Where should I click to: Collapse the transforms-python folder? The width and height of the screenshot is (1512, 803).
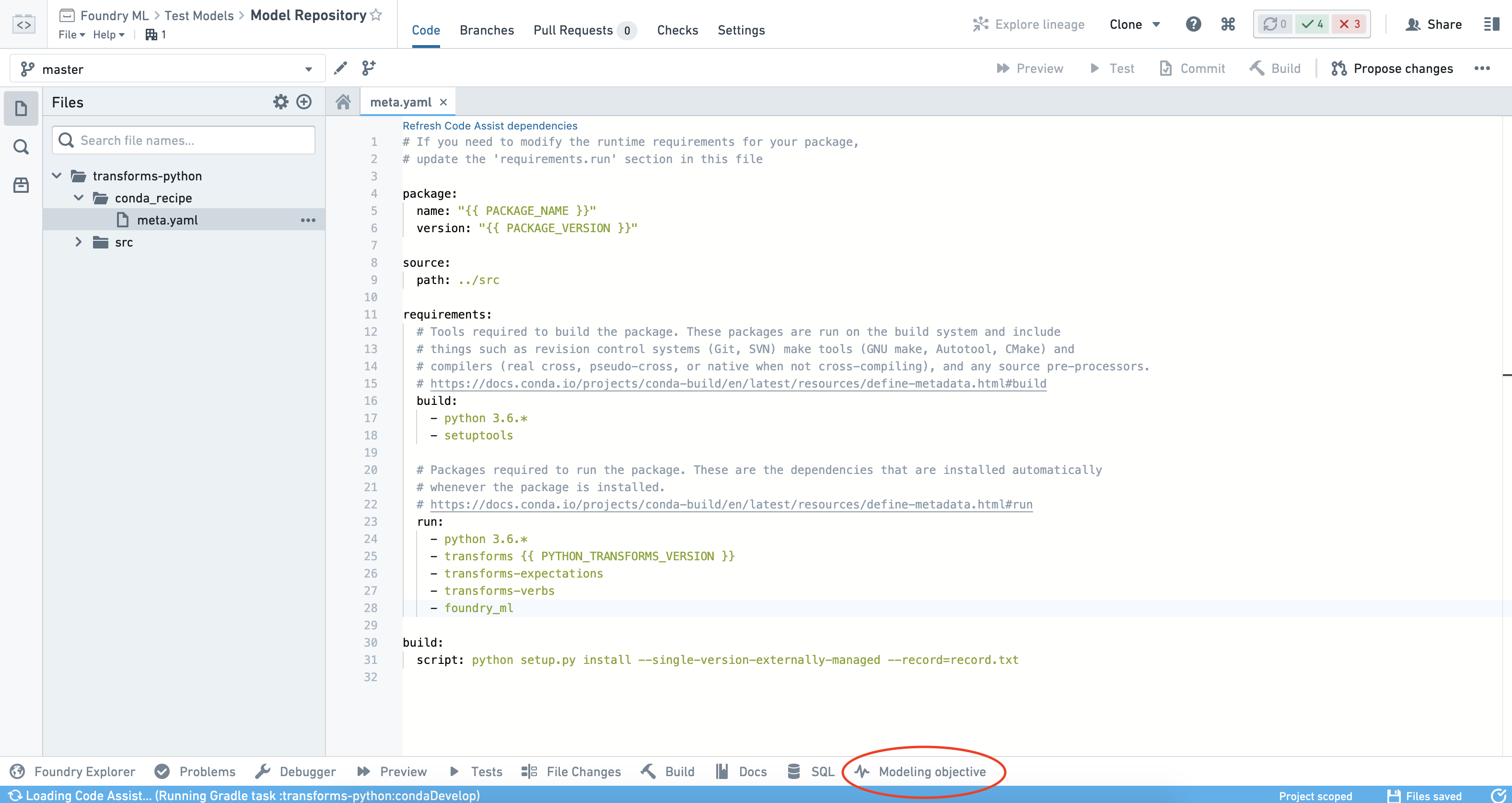click(x=57, y=176)
